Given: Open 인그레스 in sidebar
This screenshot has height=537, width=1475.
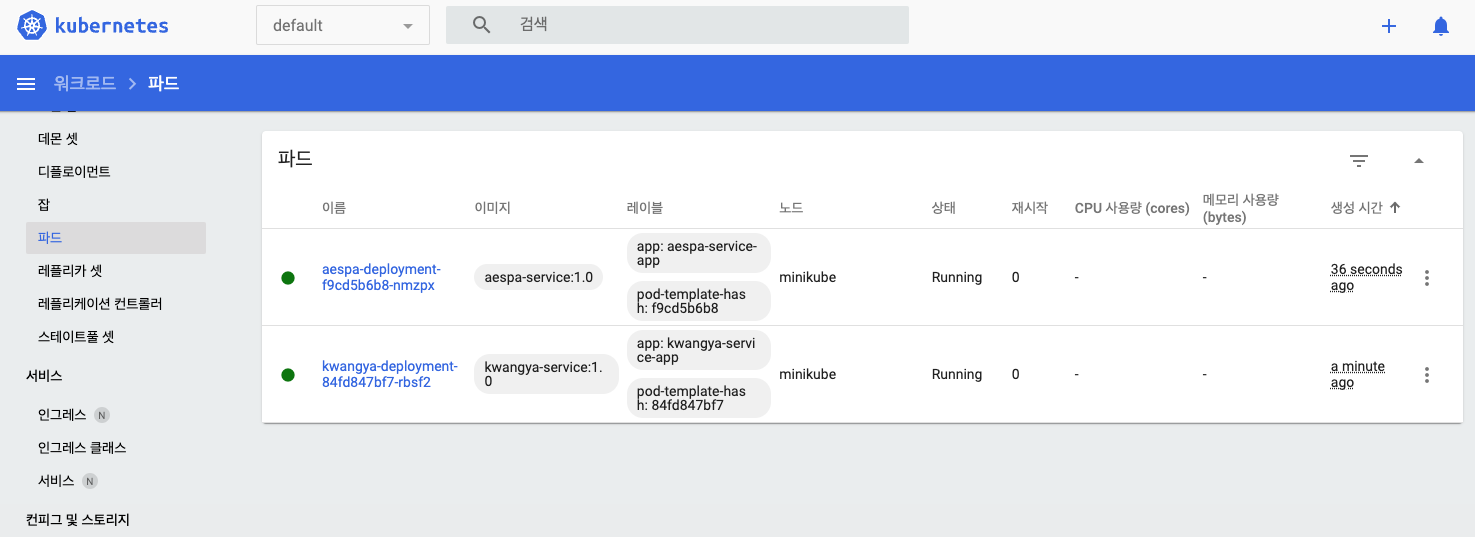Looking at the screenshot, I should 62,415.
